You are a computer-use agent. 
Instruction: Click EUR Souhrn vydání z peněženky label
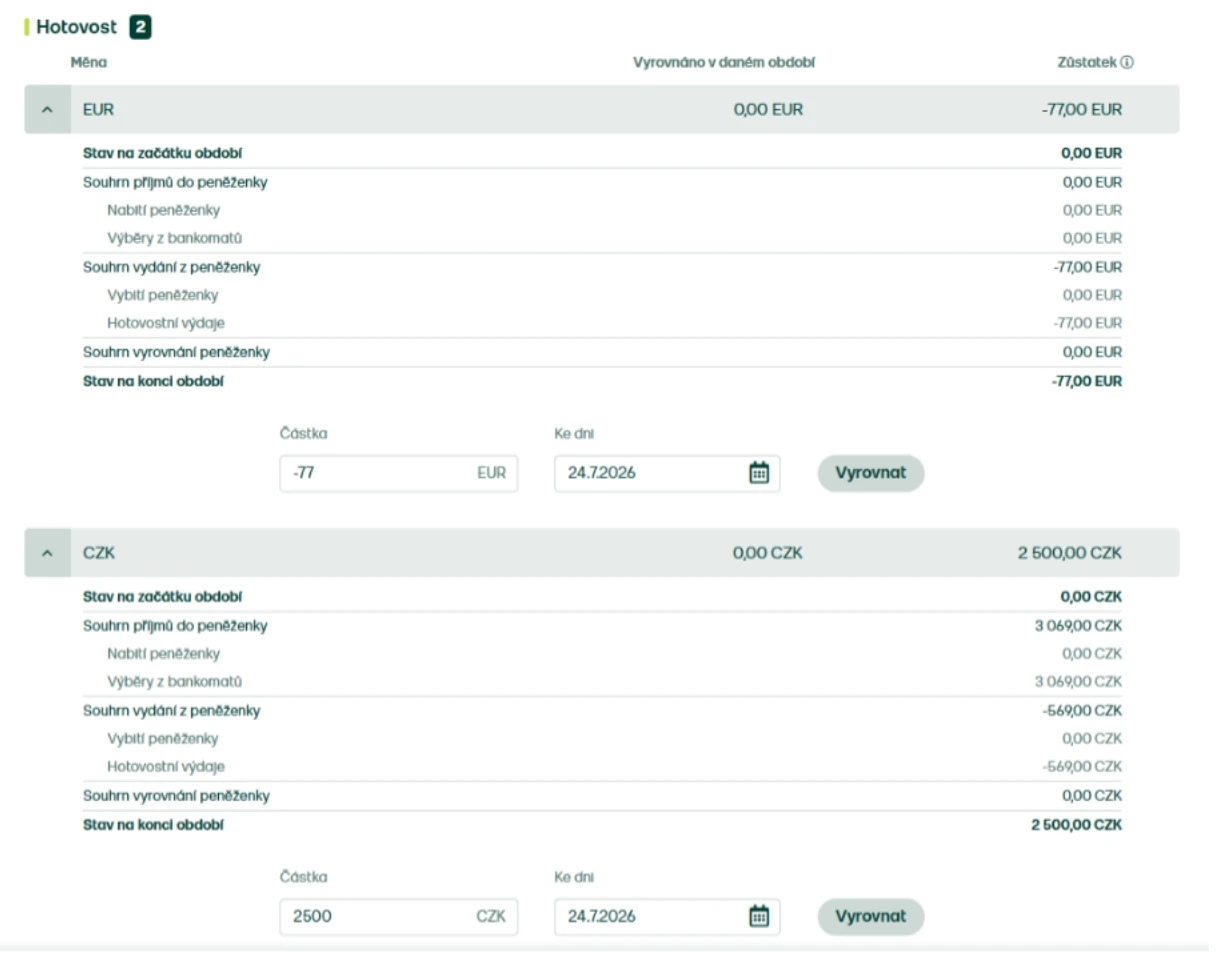tap(172, 268)
